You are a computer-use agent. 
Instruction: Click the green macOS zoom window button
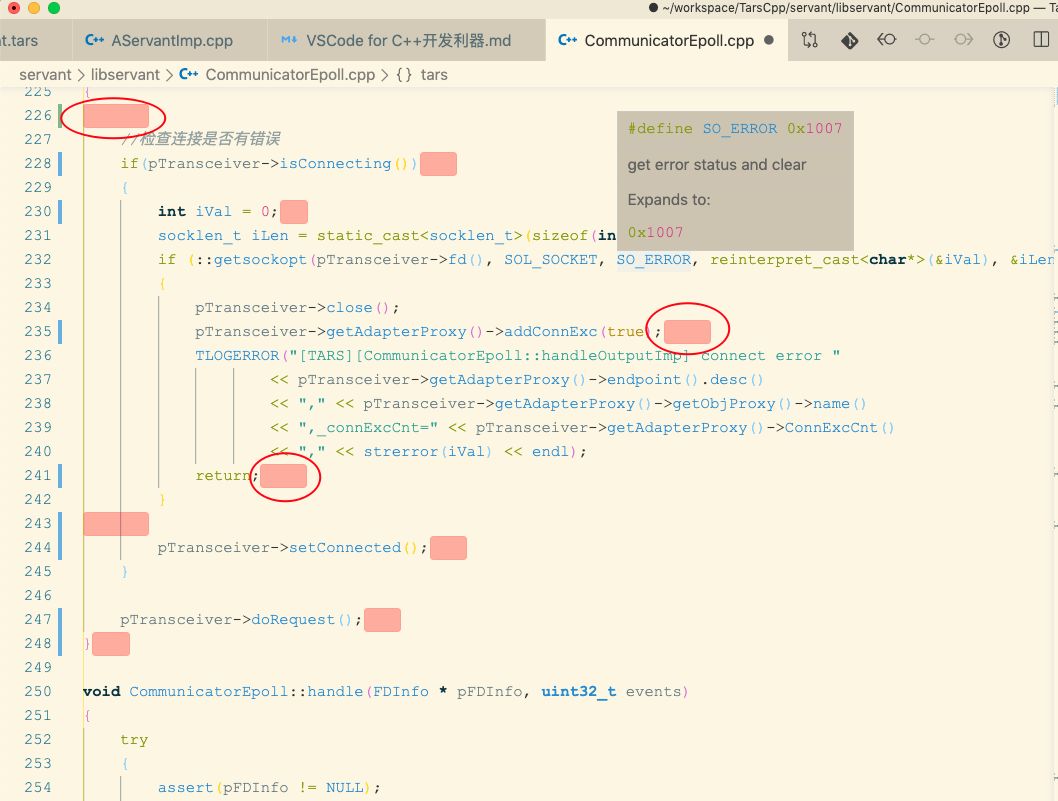coord(54,8)
